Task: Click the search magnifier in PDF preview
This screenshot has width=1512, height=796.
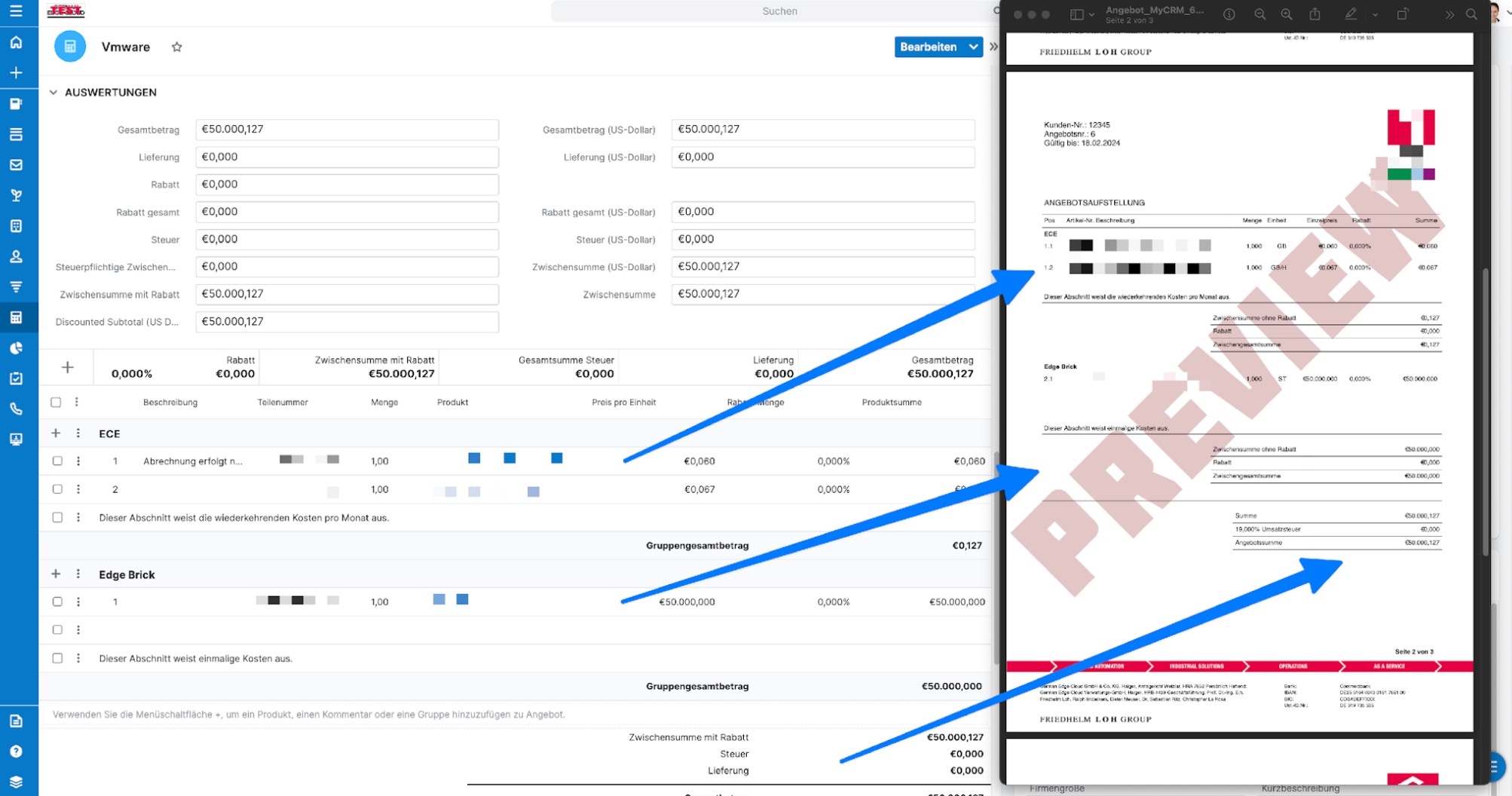Action: (x=1471, y=14)
